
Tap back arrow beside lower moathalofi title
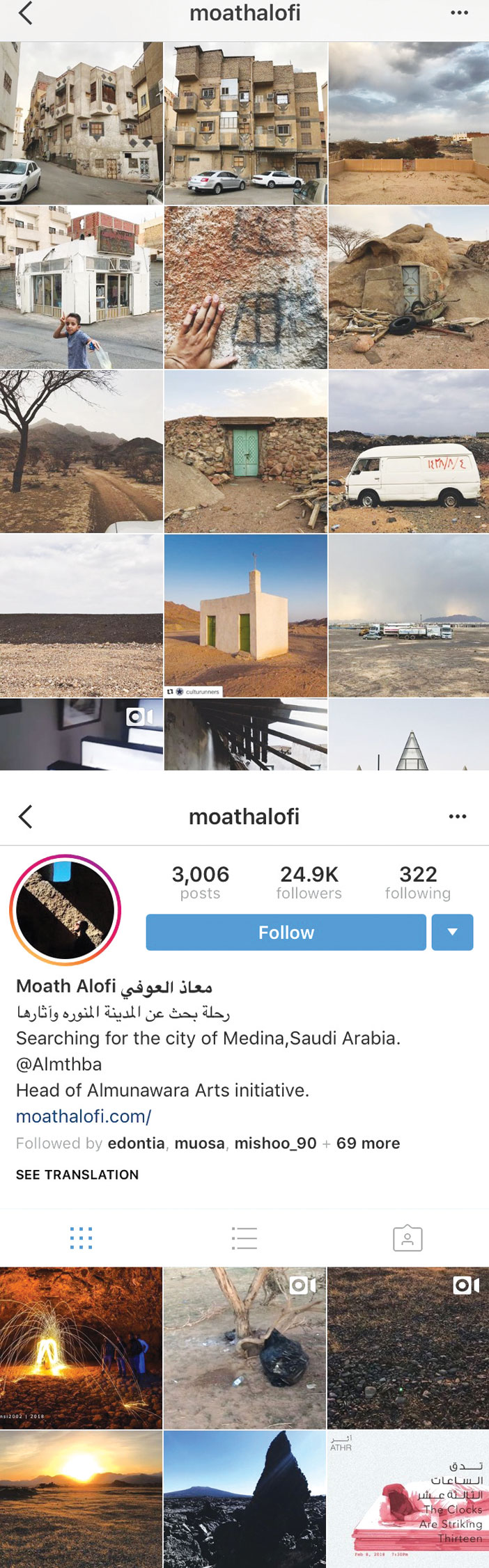(26, 816)
